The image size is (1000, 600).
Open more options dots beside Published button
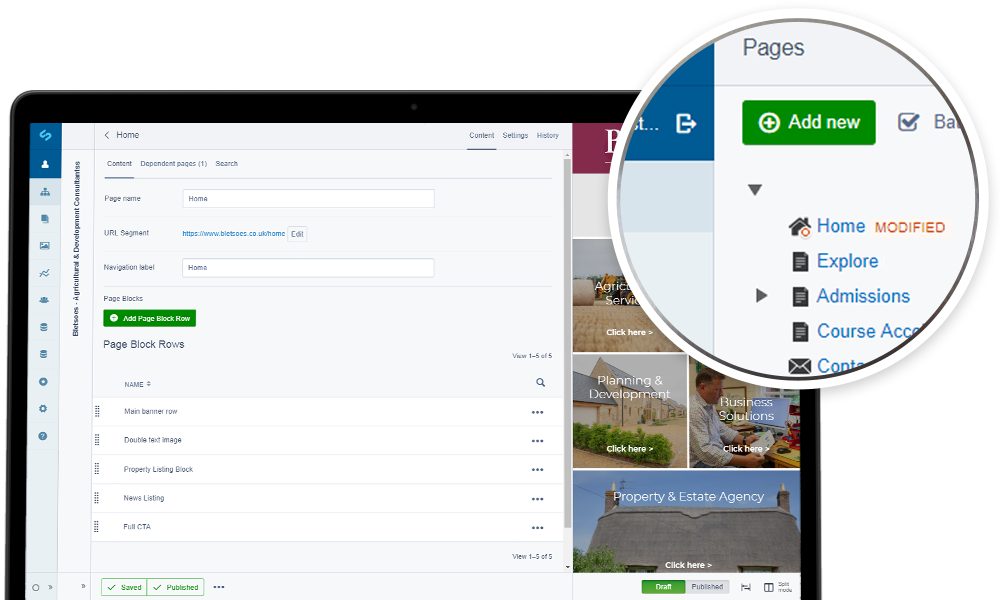pos(219,587)
